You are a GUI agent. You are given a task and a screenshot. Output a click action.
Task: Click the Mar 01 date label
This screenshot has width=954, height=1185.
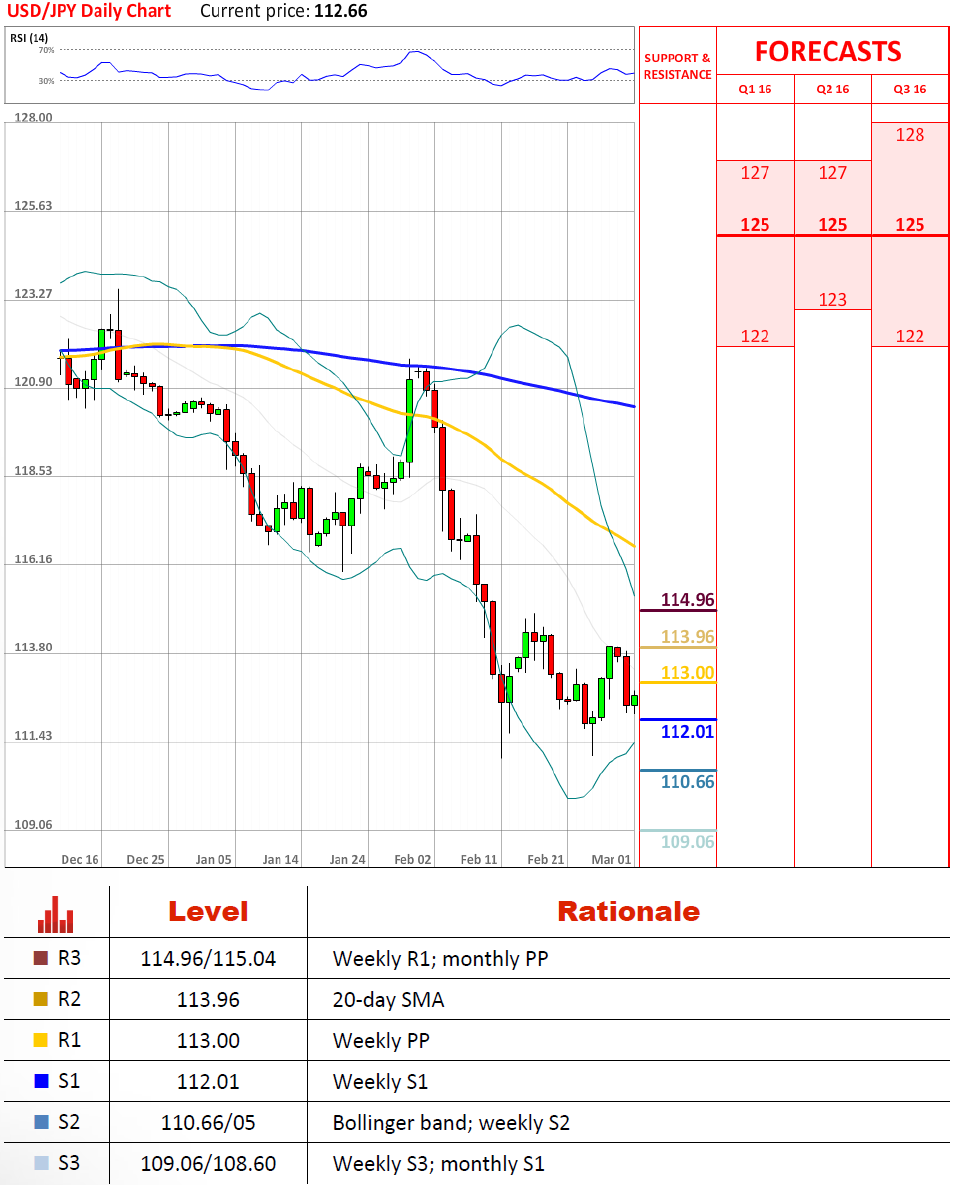pyautogui.click(x=611, y=859)
